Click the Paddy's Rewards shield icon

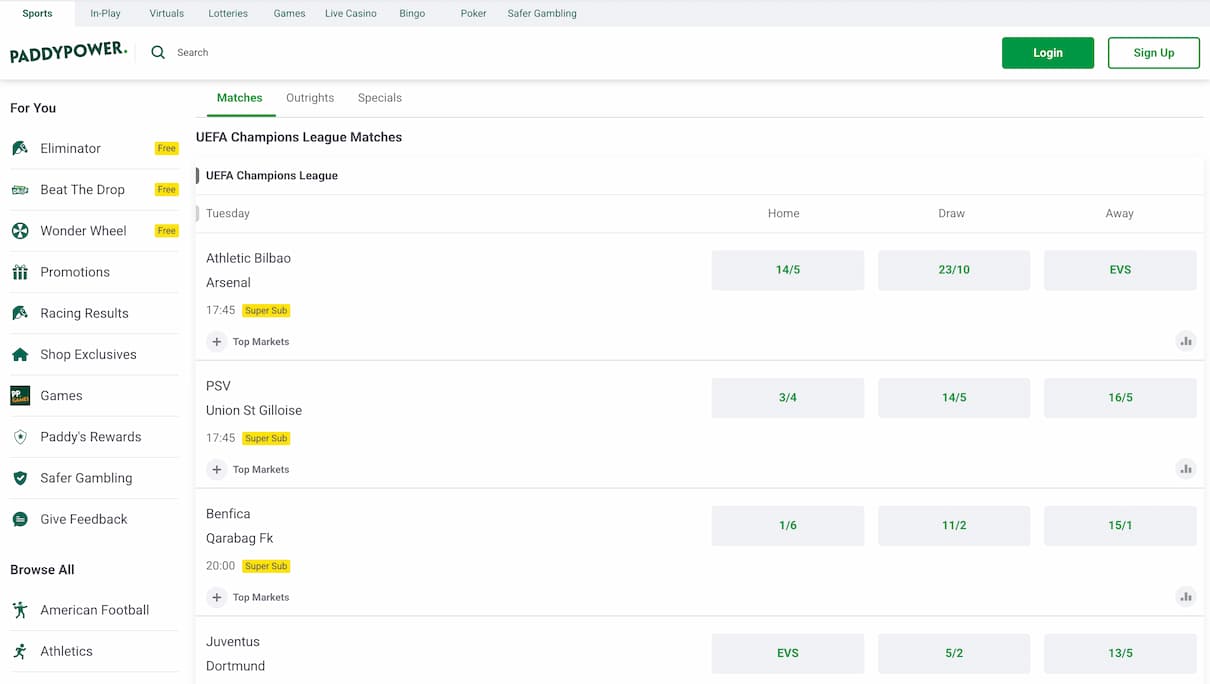(x=20, y=437)
